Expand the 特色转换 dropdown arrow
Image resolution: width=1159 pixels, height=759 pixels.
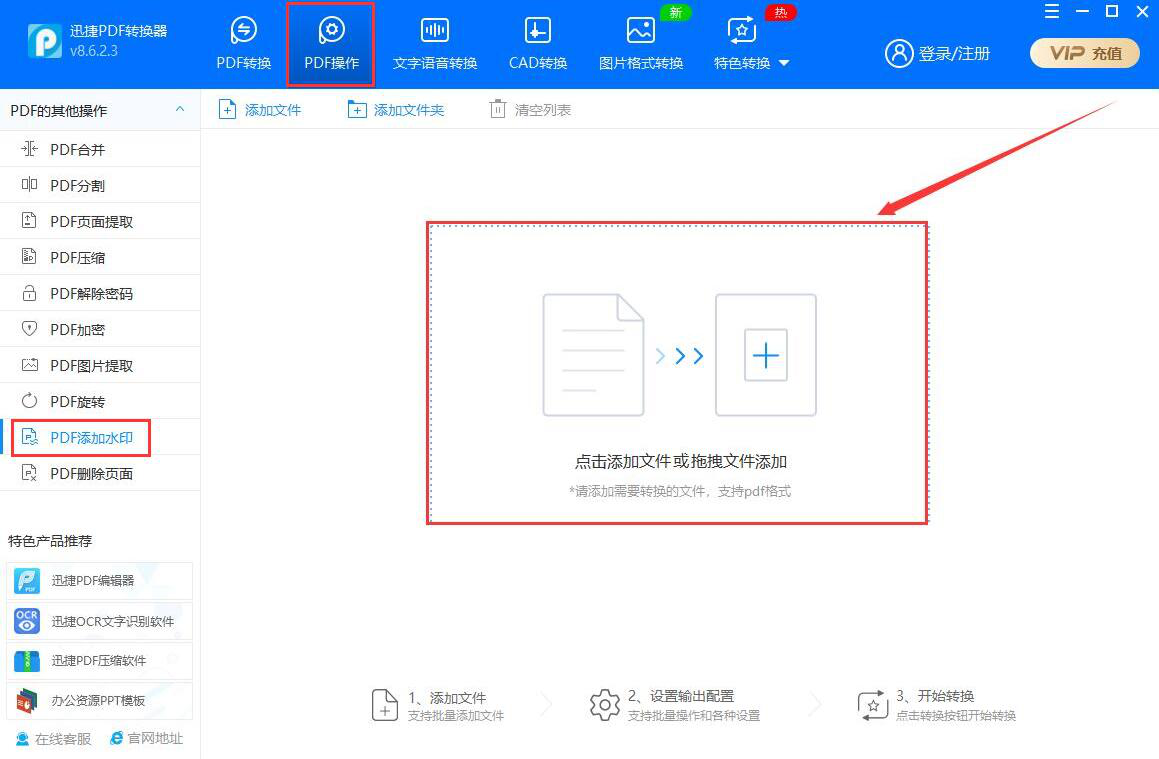click(x=784, y=64)
